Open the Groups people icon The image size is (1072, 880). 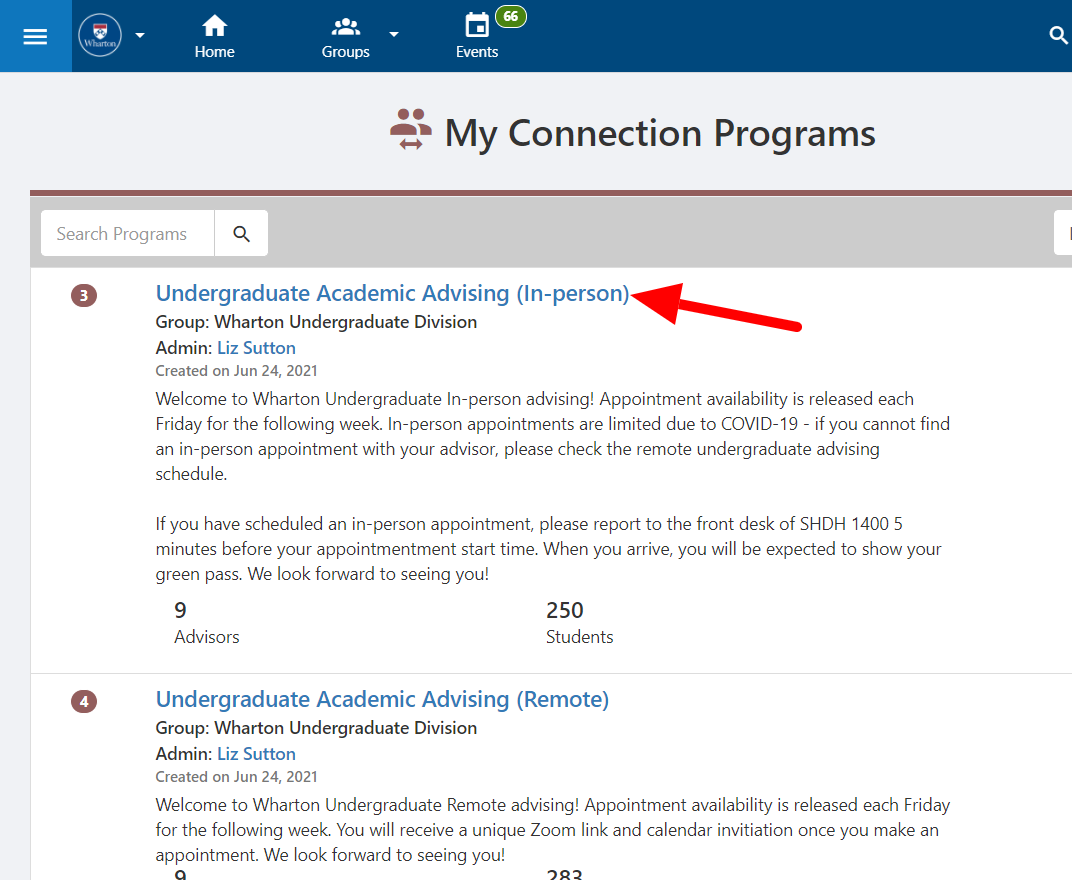tap(346, 27)
